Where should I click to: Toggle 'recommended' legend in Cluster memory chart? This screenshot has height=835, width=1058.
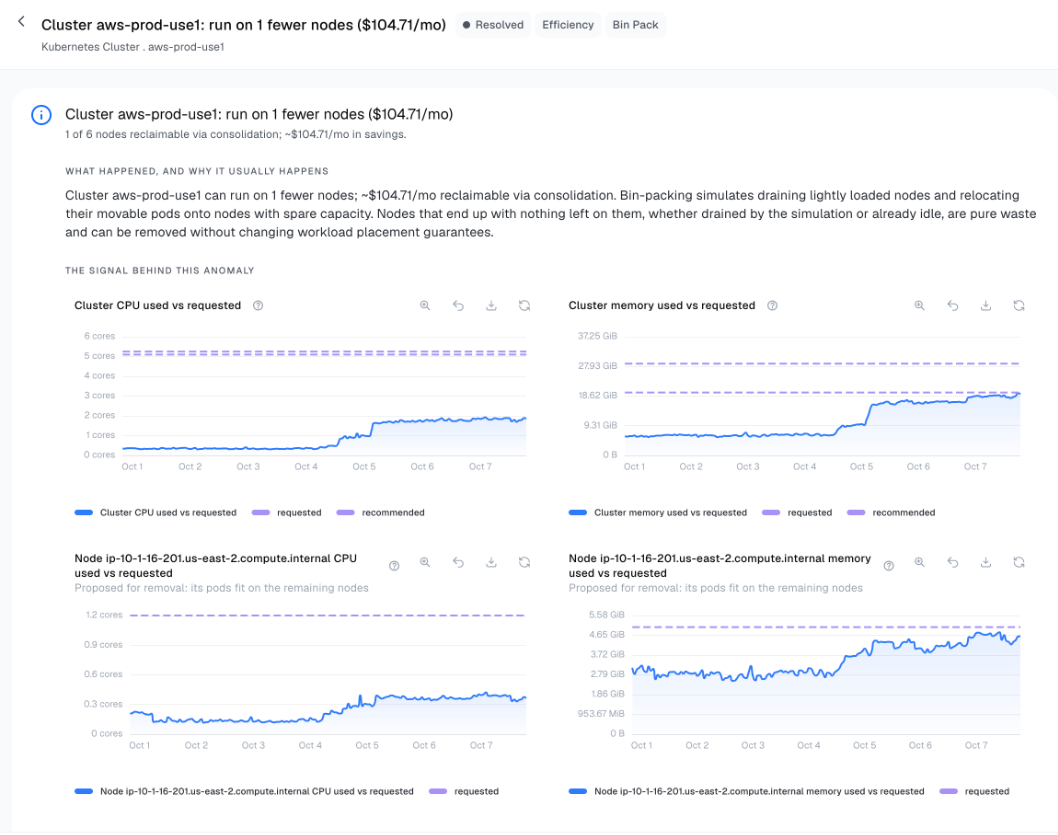click(891, 513)
